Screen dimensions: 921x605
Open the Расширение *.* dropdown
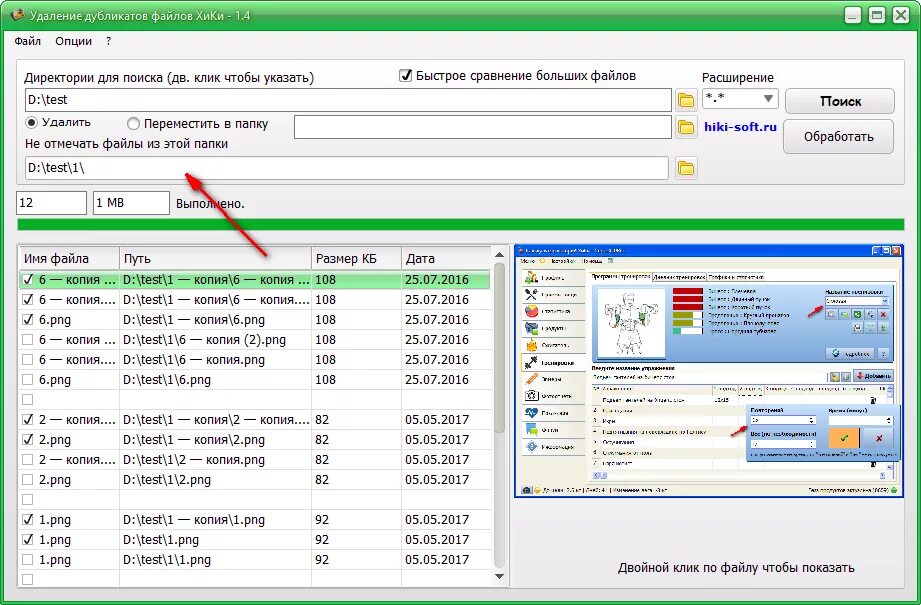pos(740,99)
